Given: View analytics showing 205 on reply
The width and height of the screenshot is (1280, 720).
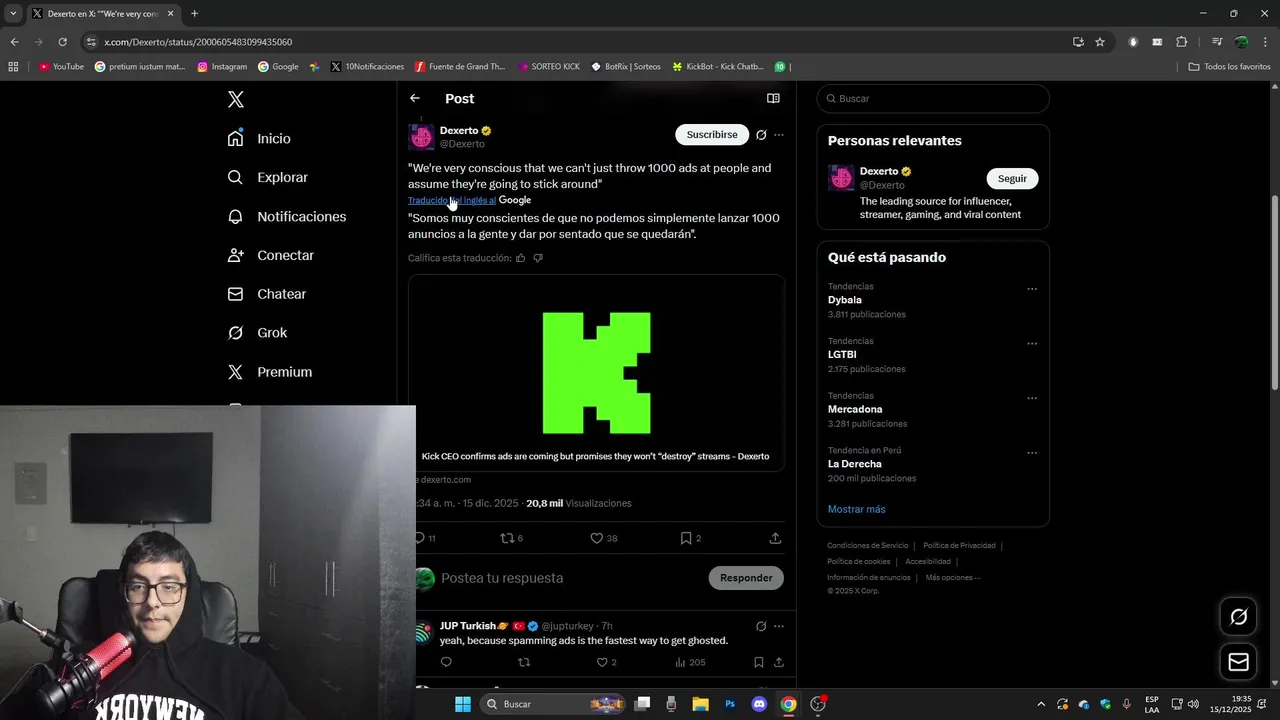Looking at the screenshot, I should pyautogui.click(x=690, y=662).
